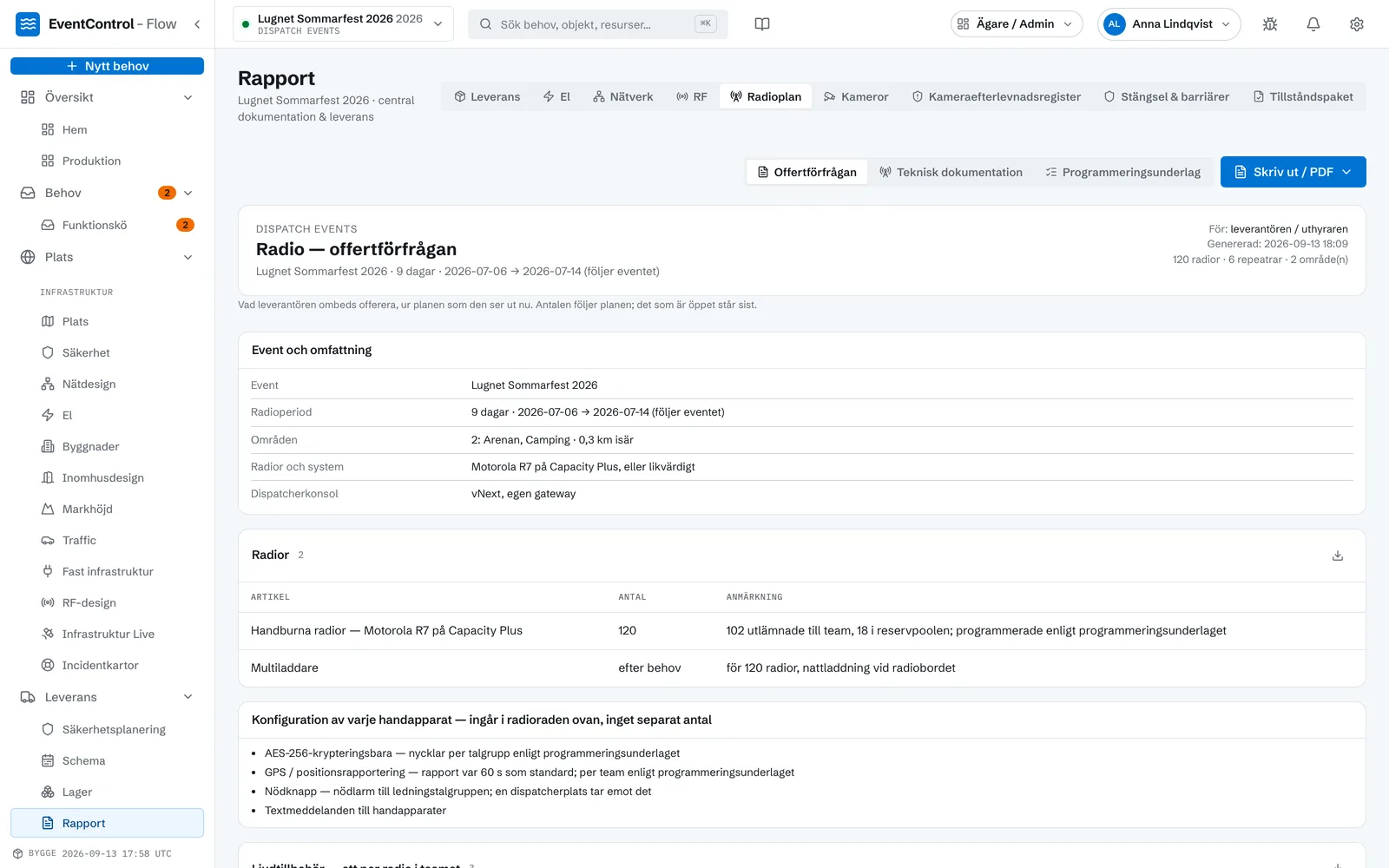Image resolution: width=1389 pixels, height=868 pixels.
Task: Click the ANTAL column header
Action: coord(632,597)
